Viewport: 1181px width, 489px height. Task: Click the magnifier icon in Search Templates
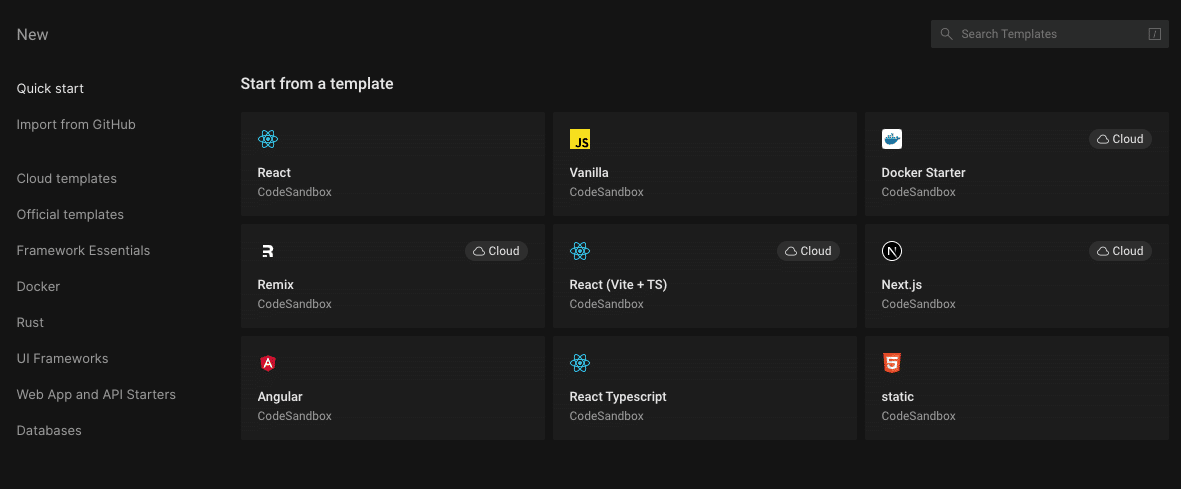point(947,34)
